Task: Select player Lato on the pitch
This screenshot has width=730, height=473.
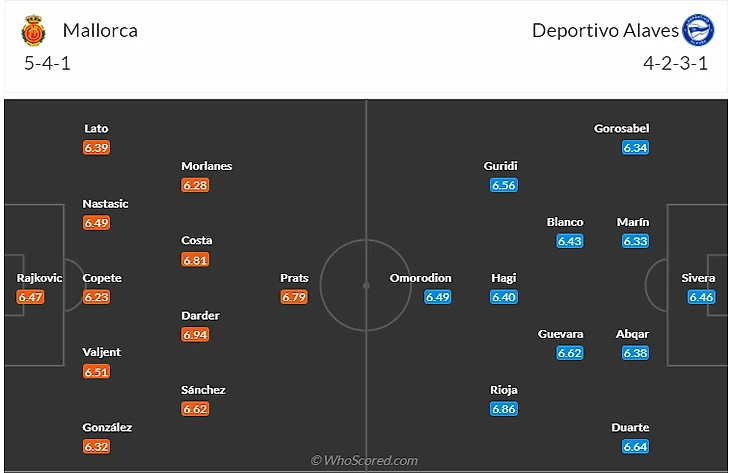Action: click(x=97, y=129)
